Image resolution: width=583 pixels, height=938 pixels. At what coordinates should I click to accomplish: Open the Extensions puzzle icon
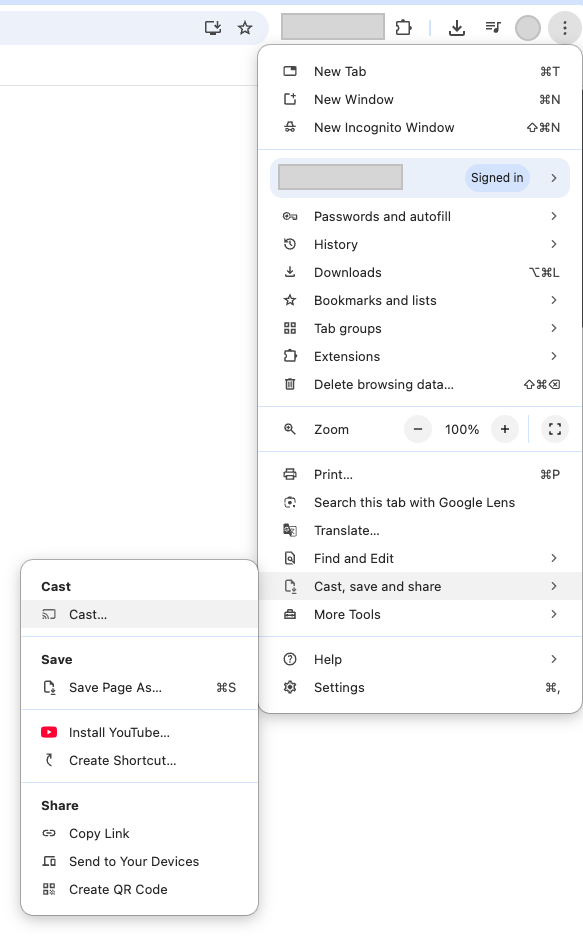[x=403, y=28]
